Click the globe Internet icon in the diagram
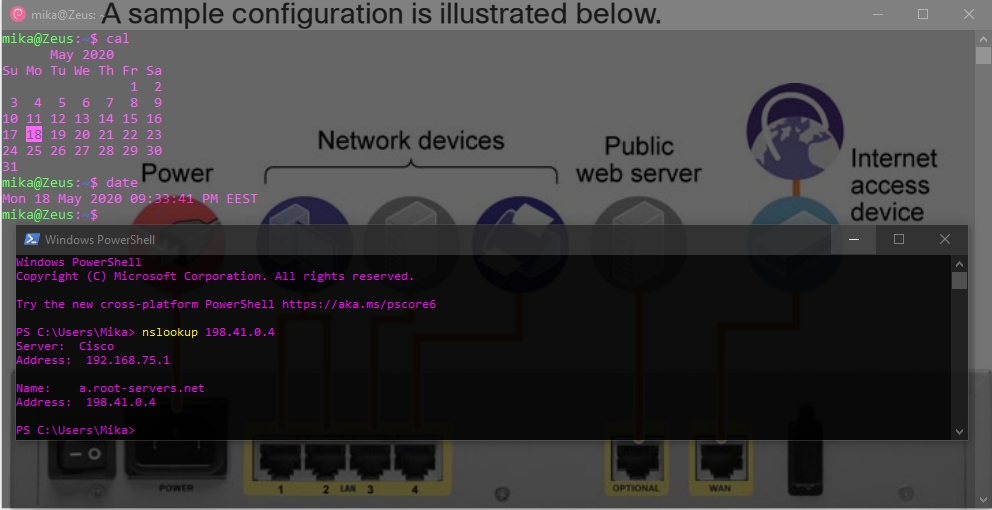Image resolution: width=992 pixels, height=510 pixels. coord(795,131)
